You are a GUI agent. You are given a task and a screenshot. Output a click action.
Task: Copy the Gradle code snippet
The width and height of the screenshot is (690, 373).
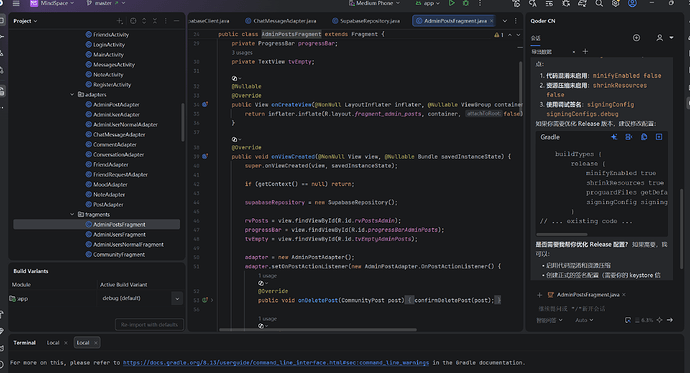644,137
